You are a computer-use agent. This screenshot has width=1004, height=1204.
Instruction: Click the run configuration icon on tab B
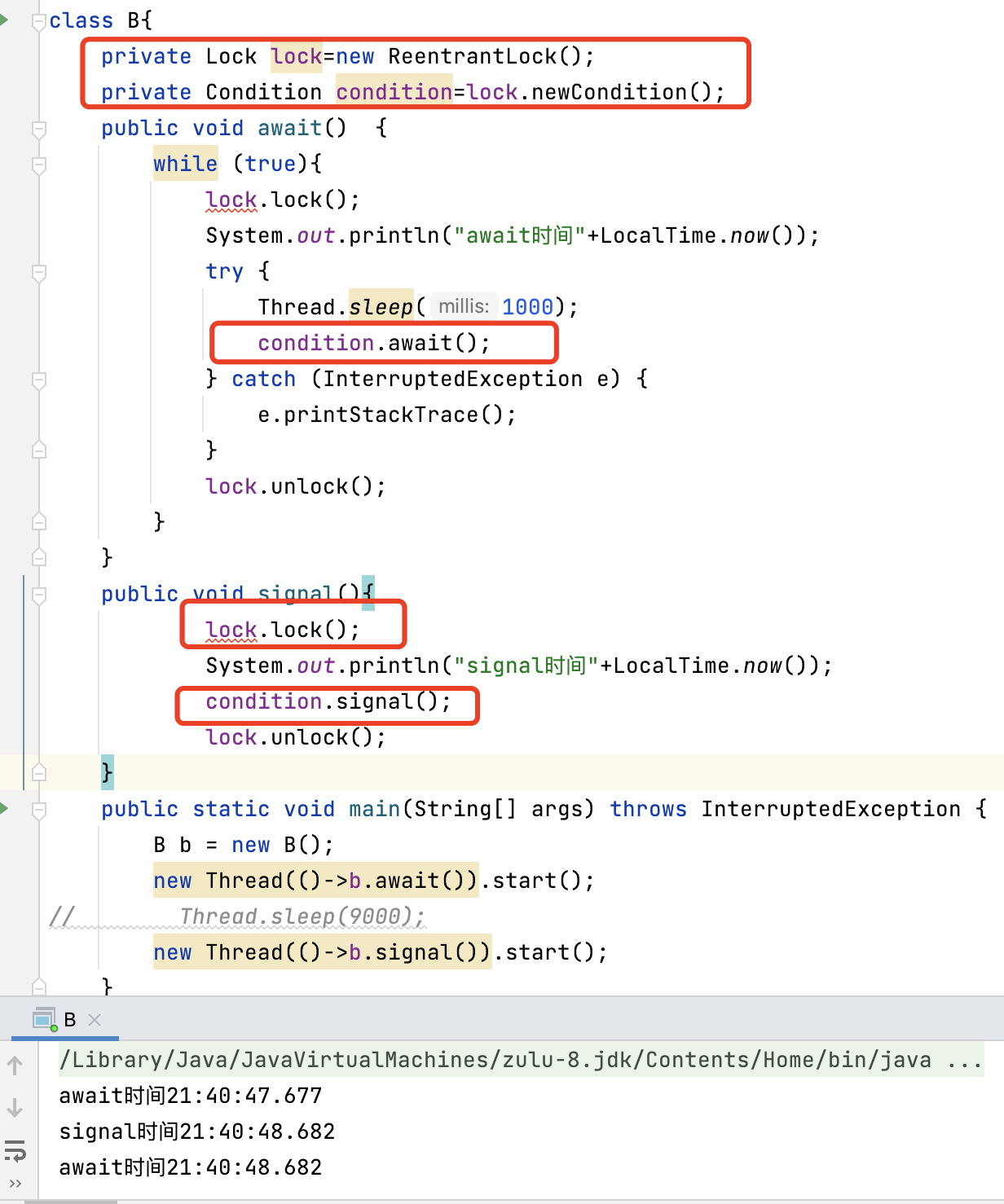[x=44, y=1020]
